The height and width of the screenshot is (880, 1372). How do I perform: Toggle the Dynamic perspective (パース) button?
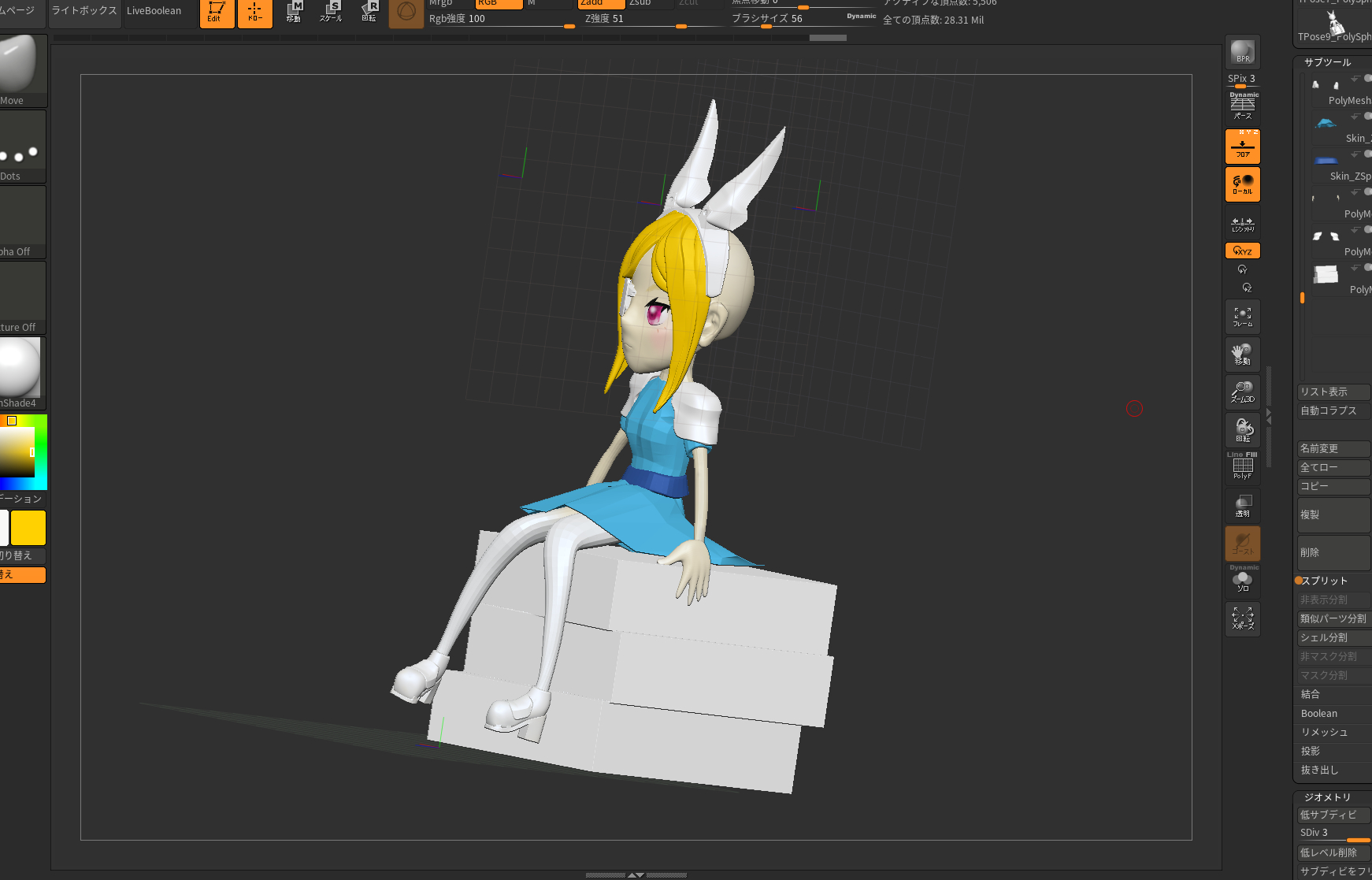[1243, 106]
